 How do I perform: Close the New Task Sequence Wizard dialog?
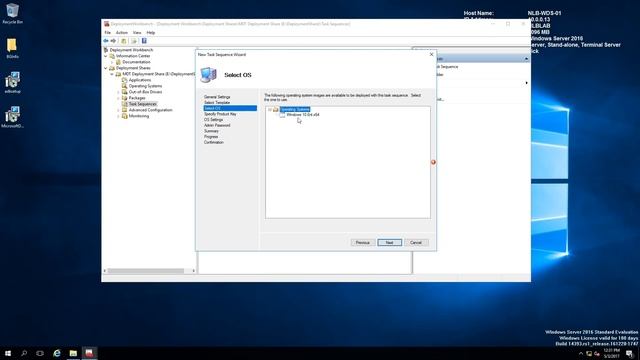431,54
